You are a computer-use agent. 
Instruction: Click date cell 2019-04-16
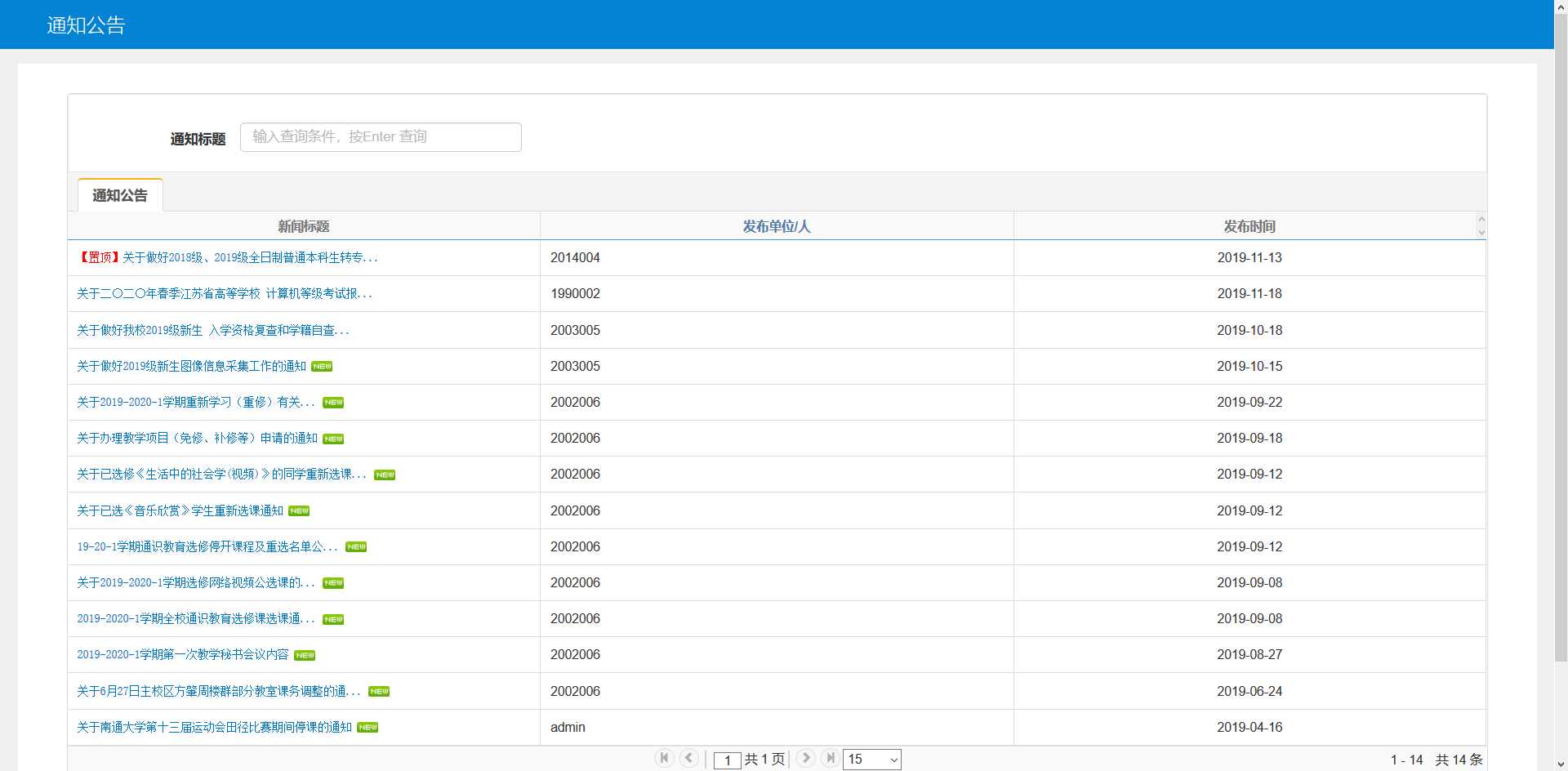1249,727
